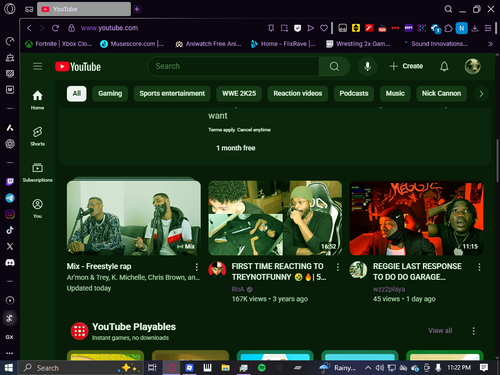Open Instagram in Opera sidebar
The width and height of the screenshot is (500, 375).
pyautogui.click(x=10, y=214)
